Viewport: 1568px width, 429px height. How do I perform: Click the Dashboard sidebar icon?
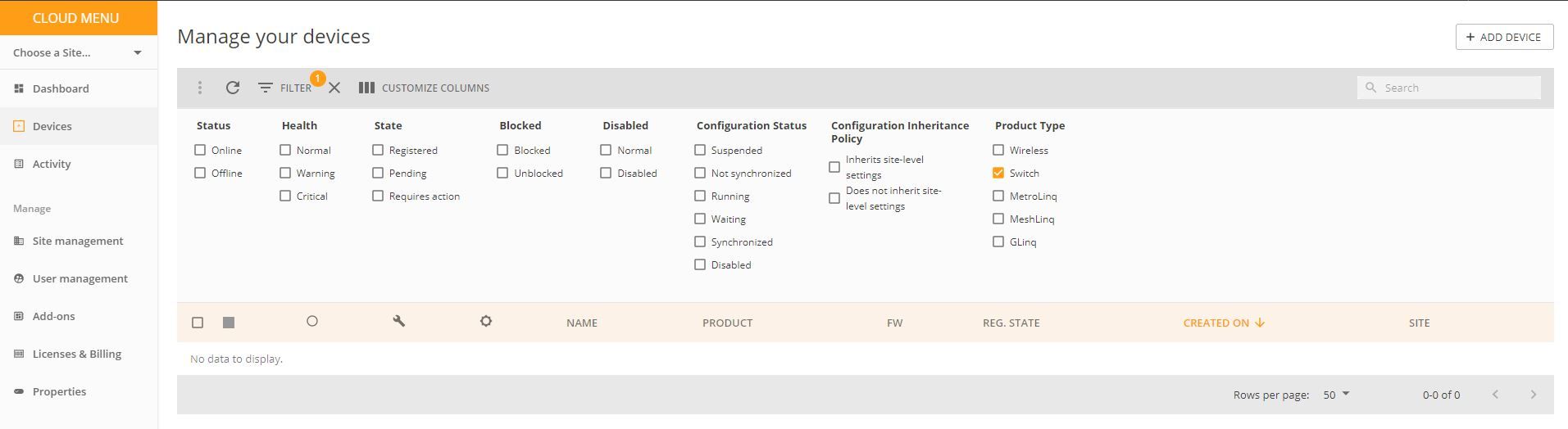coord(19,88)
